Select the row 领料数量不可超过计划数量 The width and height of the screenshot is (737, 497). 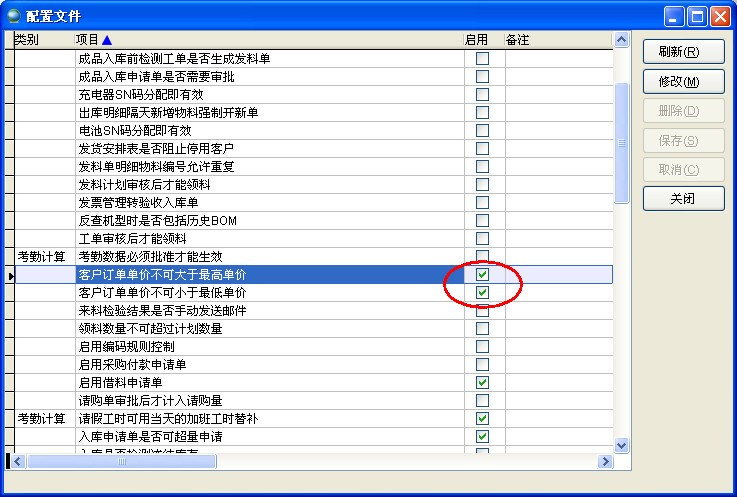150,328
